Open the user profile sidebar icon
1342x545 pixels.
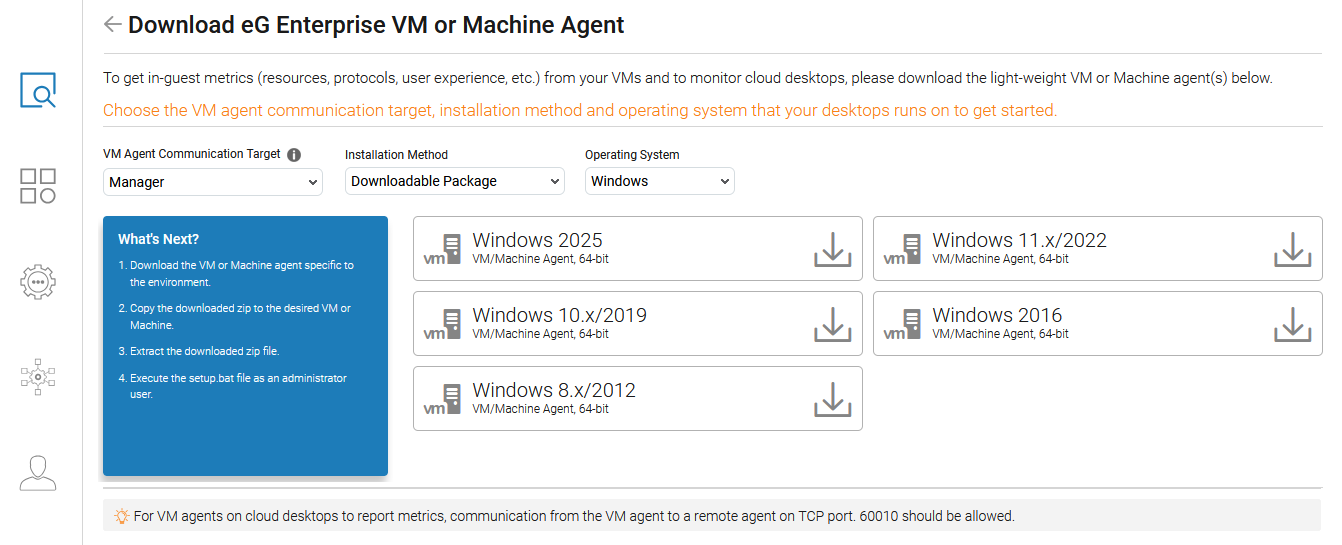tap(38, 473)
